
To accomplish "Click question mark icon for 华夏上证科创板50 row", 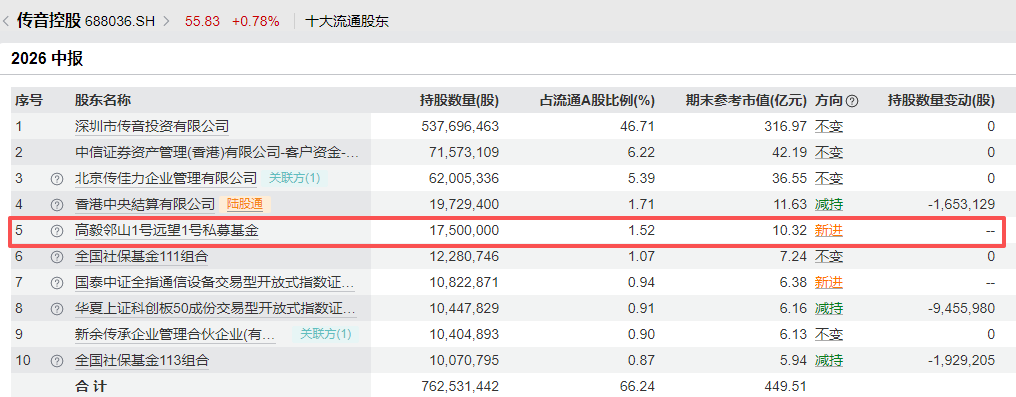I will coord(57,308).
